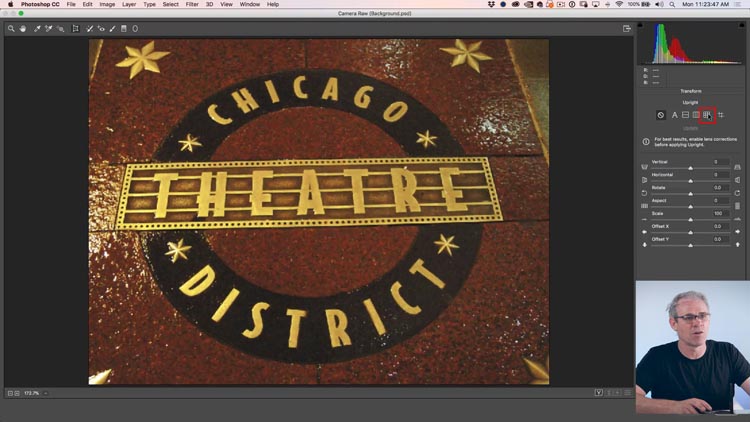Apply Full Upright correction
Image resolution: width=750 pixels, height=422 pixels.
pos(707,115)
